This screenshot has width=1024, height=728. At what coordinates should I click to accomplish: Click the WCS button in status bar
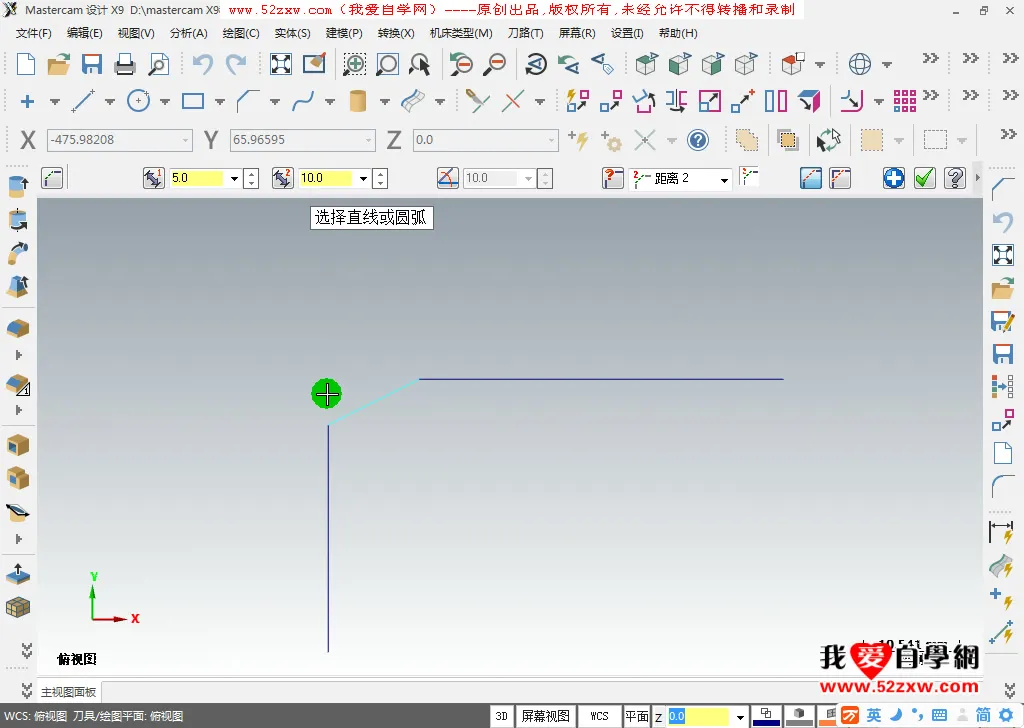point(599,716)
